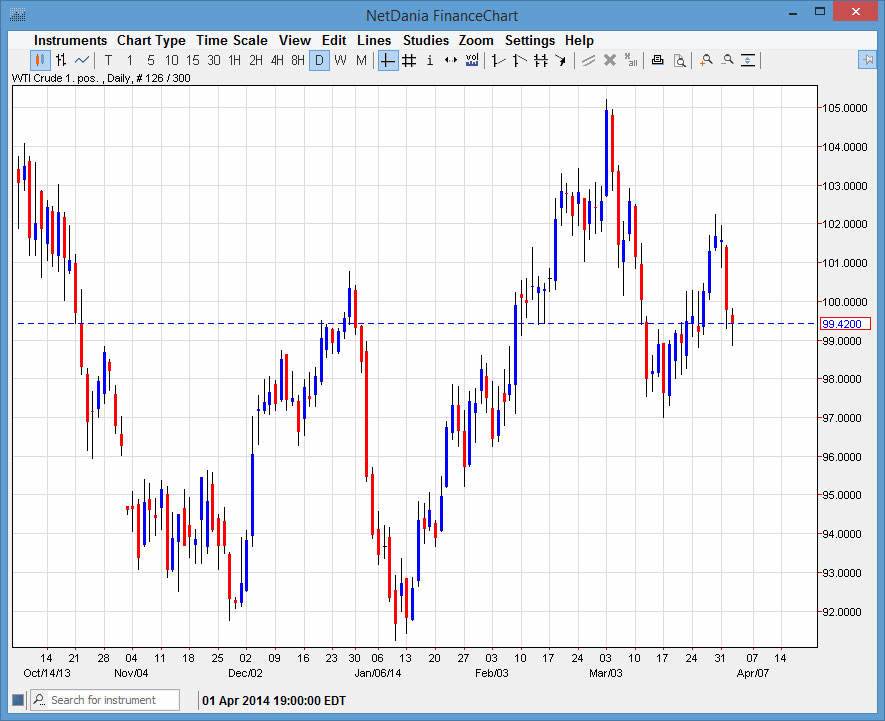This screenshot has height=721, width=885.
Task: Open the Settings menu
Action: click(x=529, y=40)
